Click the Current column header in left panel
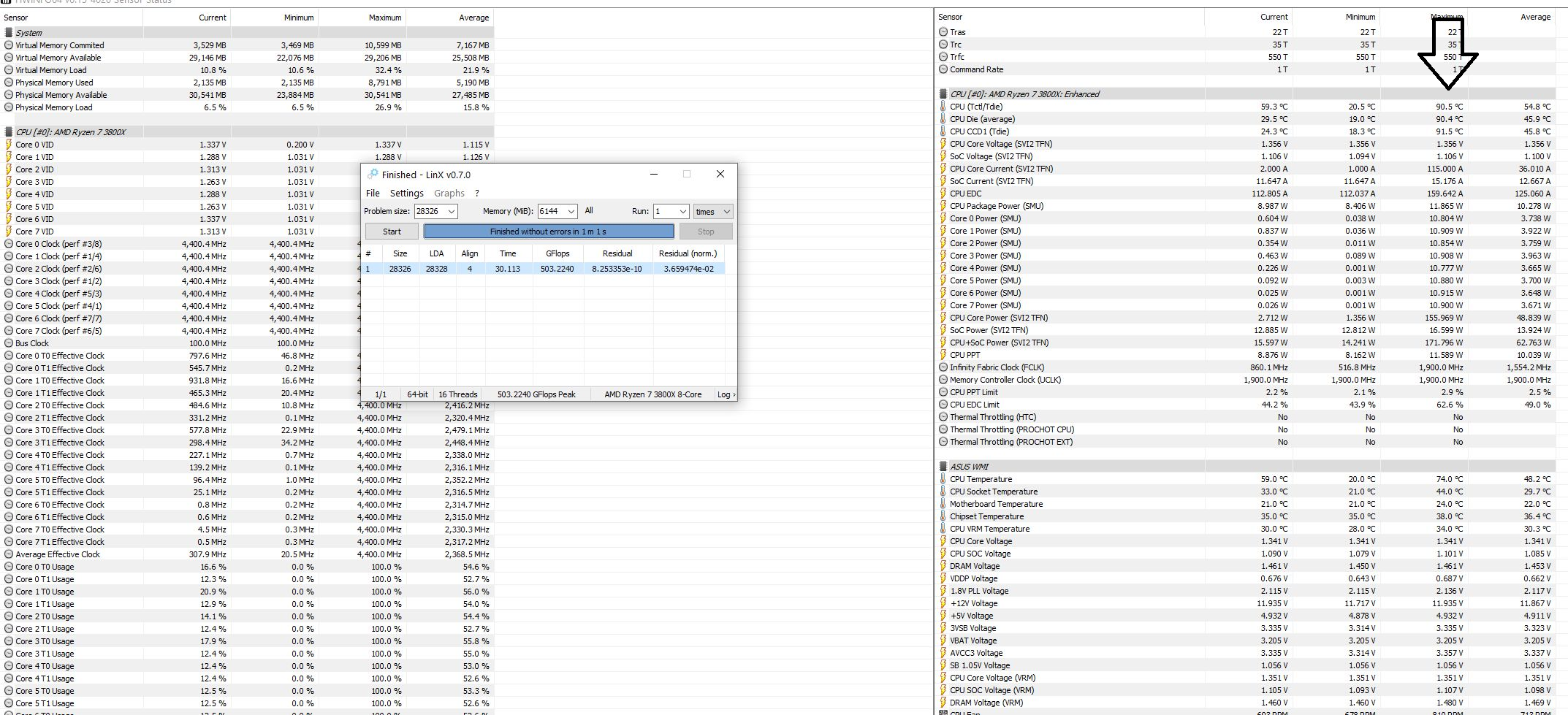The width and height of the screenshot is (1568, 715). [213, 18]
